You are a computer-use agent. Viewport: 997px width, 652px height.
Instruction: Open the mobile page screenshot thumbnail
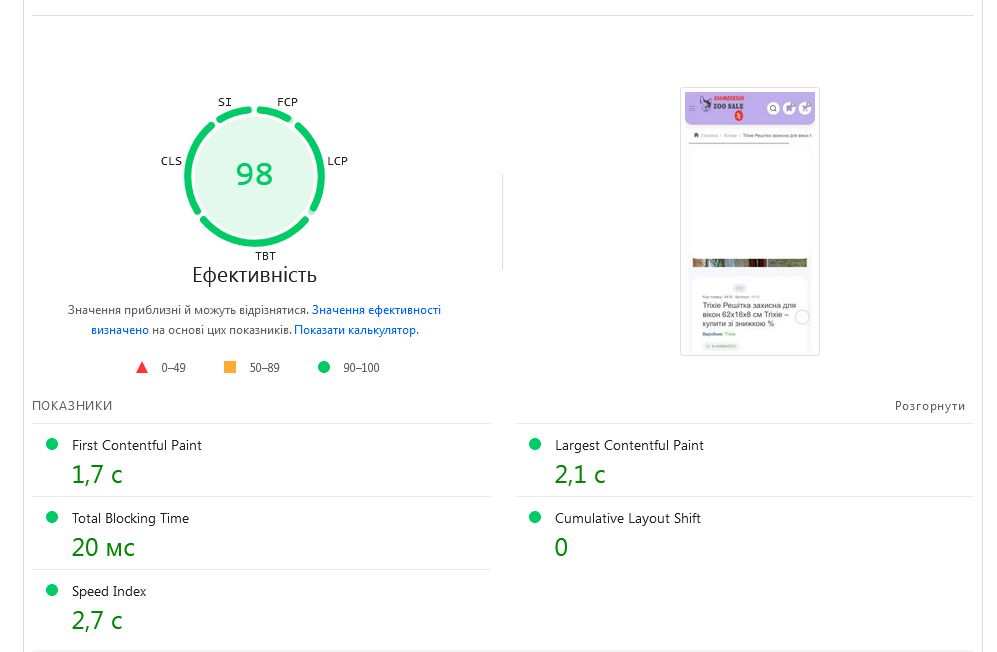click(x=749, y=220)
